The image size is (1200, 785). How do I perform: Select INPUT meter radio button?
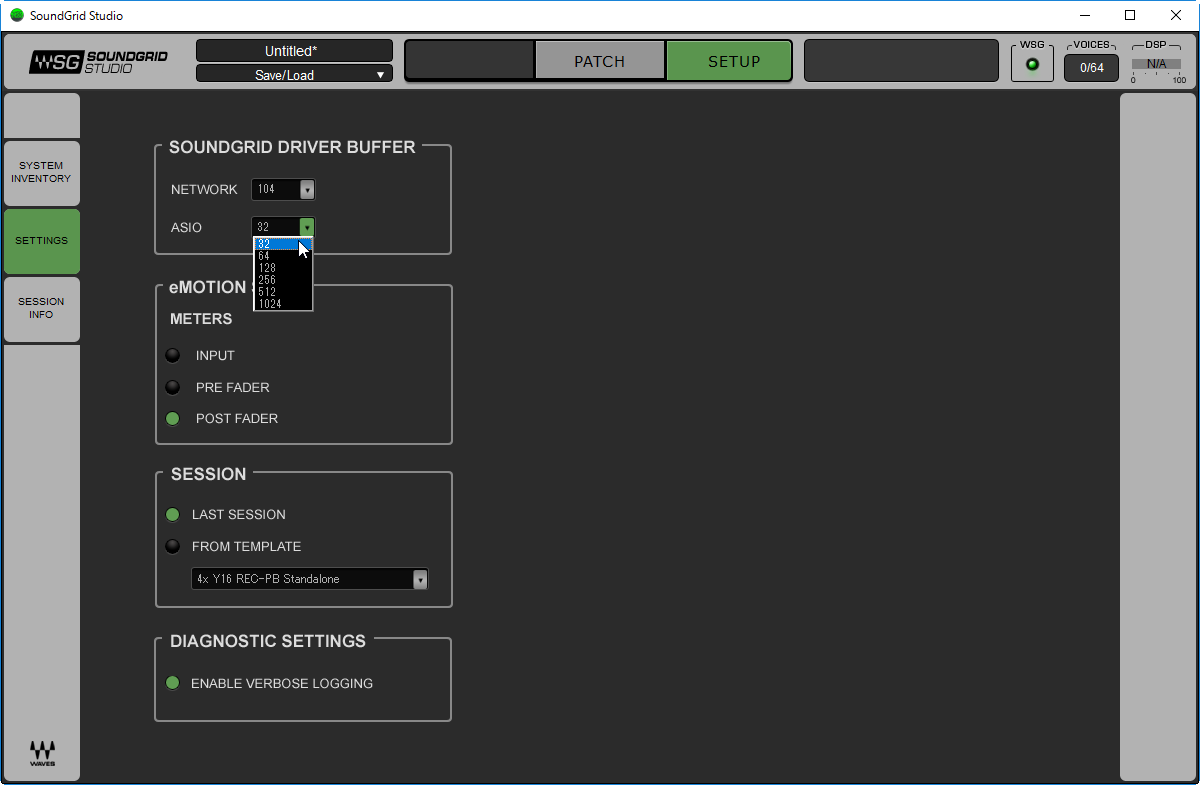click(173, 355)
